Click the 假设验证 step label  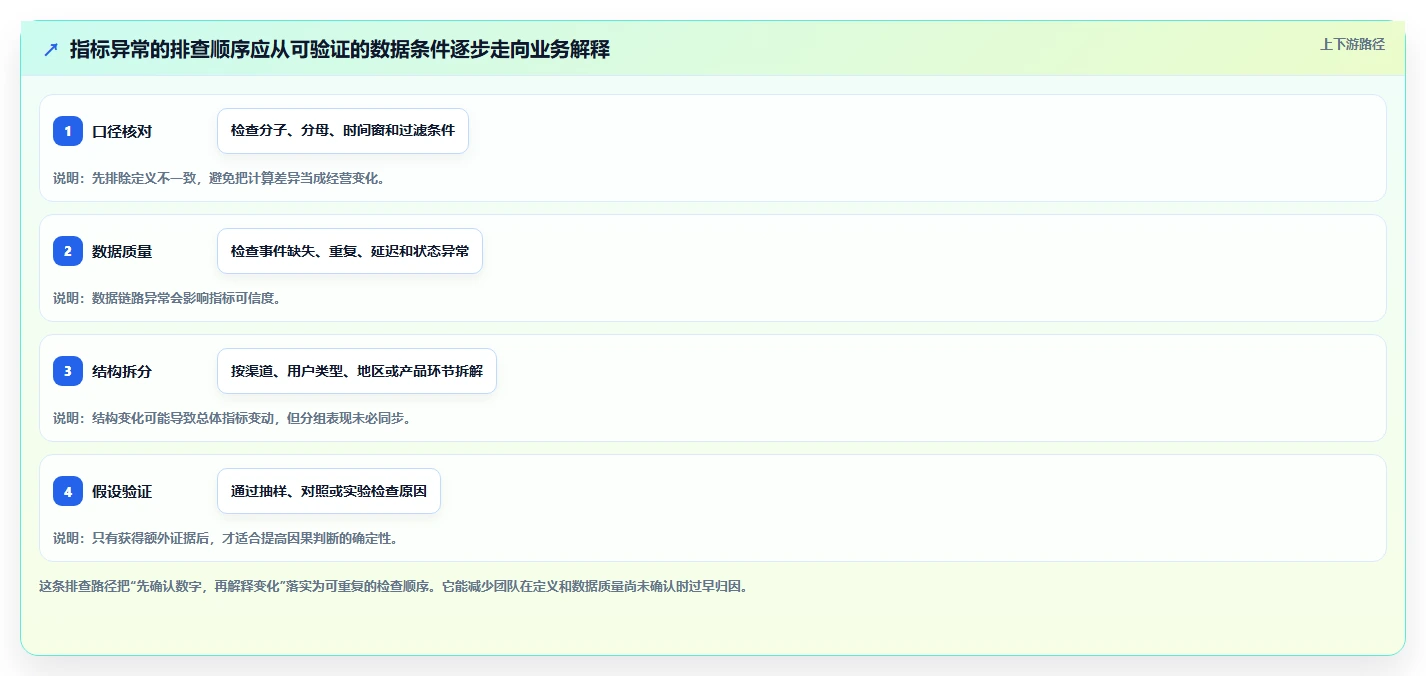click(122, 492)
